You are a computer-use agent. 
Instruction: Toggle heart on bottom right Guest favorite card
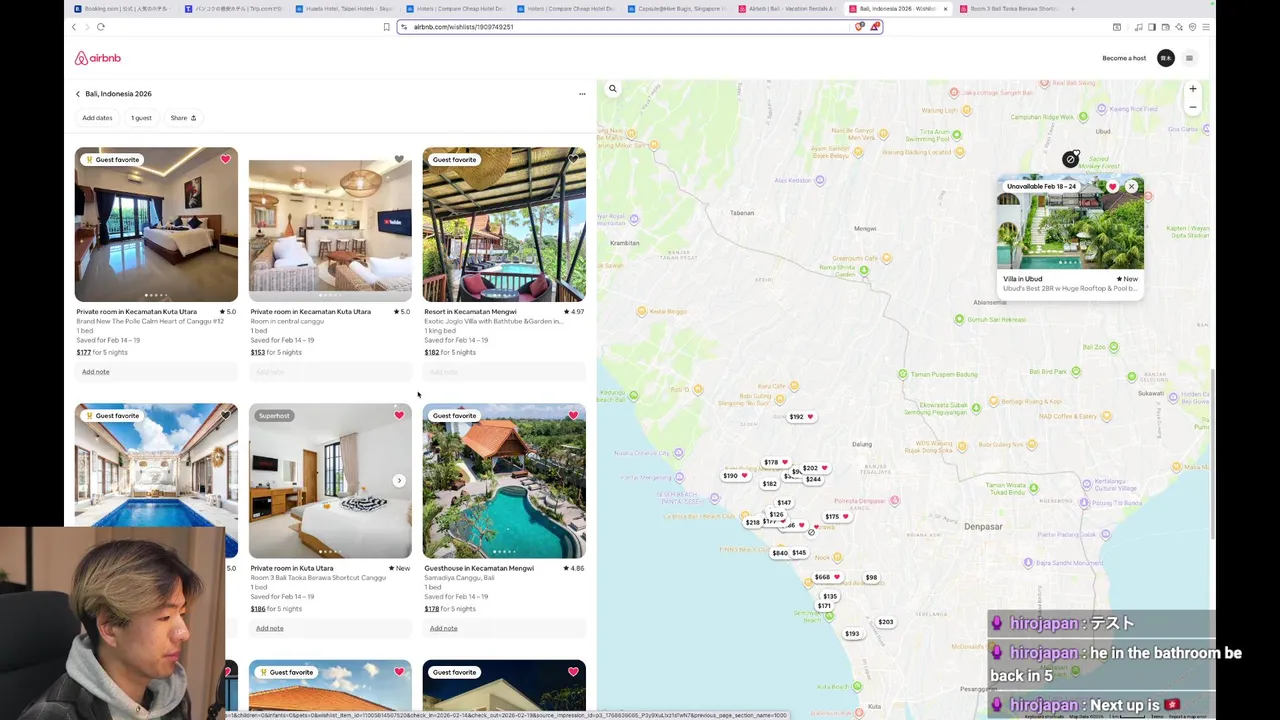pos(573,672)
